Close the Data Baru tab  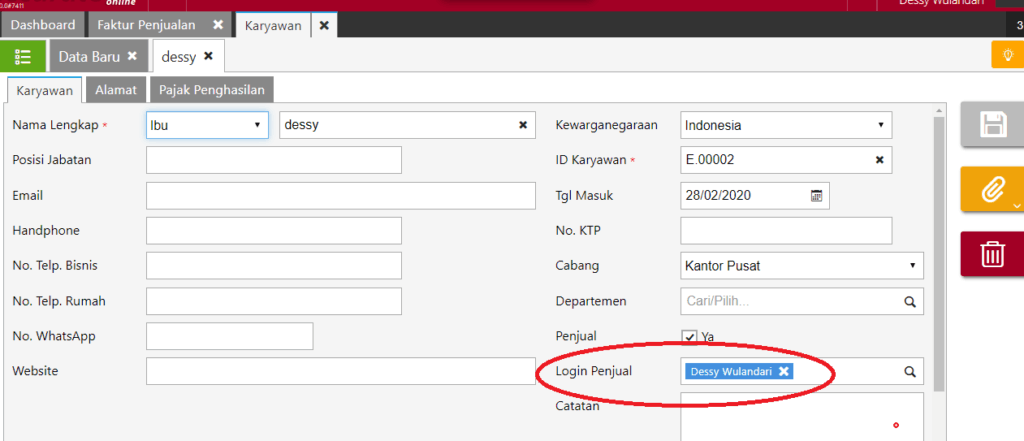pyautogui.click(x=132, y=57)
